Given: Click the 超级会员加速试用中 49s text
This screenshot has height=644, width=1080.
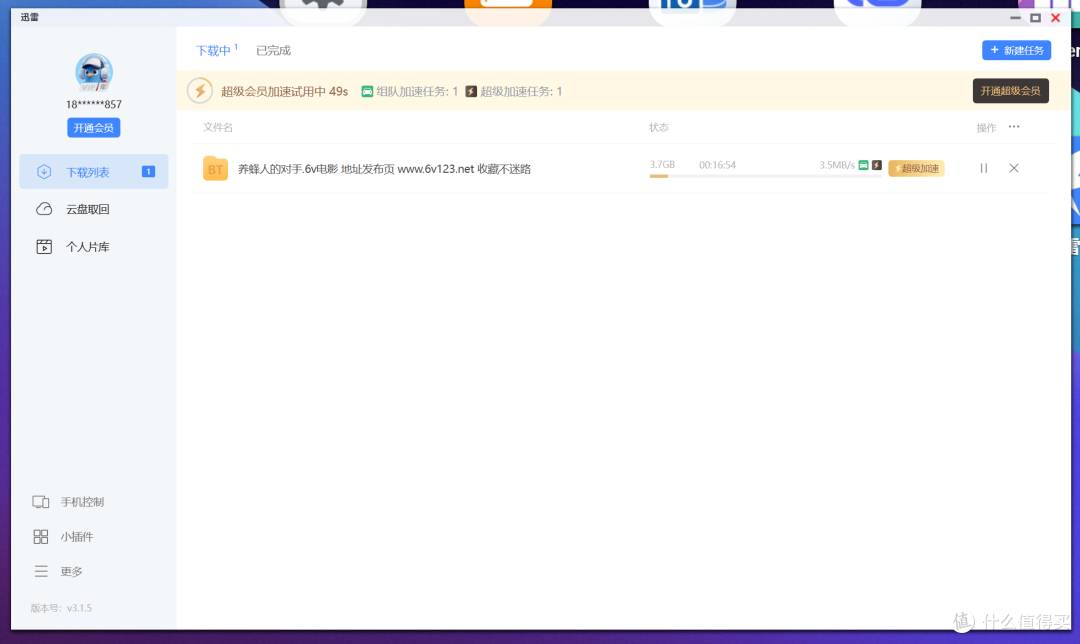Looking at the screenshot, I should pyautogui.click(x=284, y=92).
